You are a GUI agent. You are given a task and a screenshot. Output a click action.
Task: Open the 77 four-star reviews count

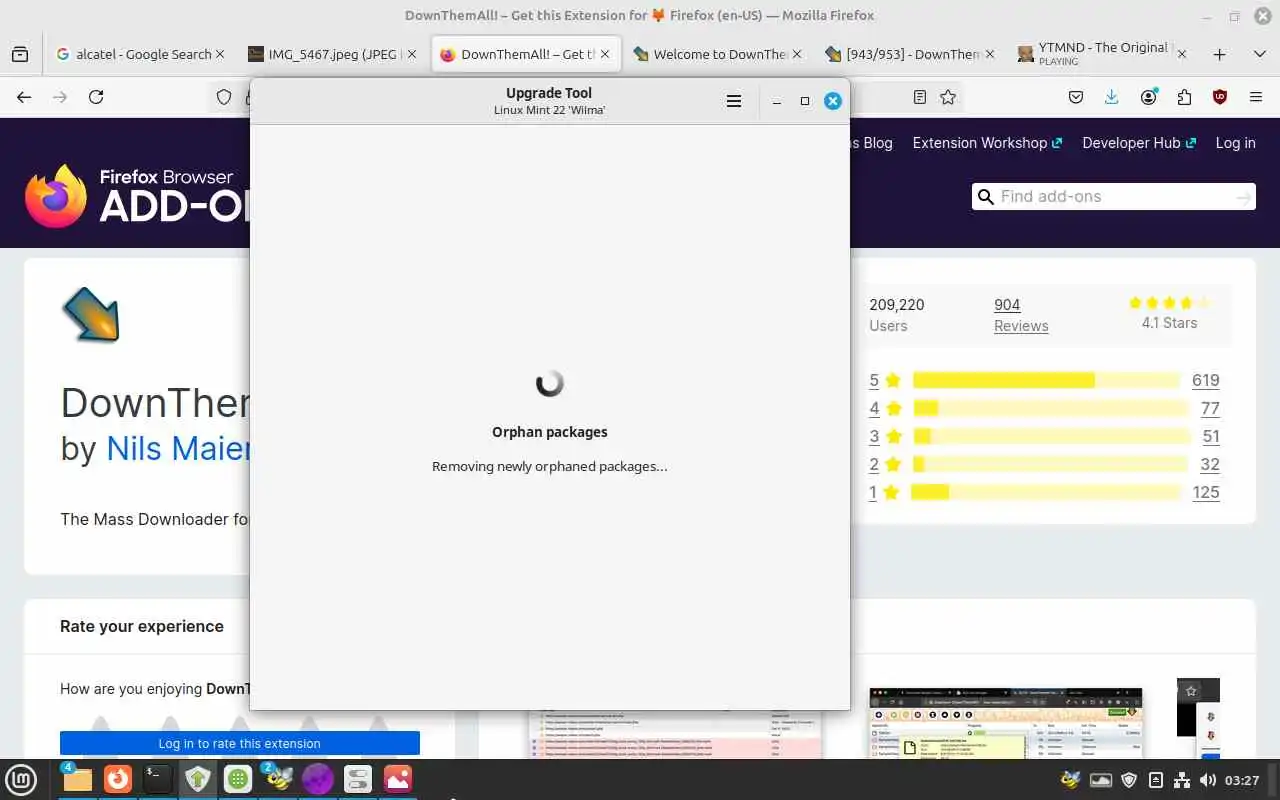[x=1210, y=408]
